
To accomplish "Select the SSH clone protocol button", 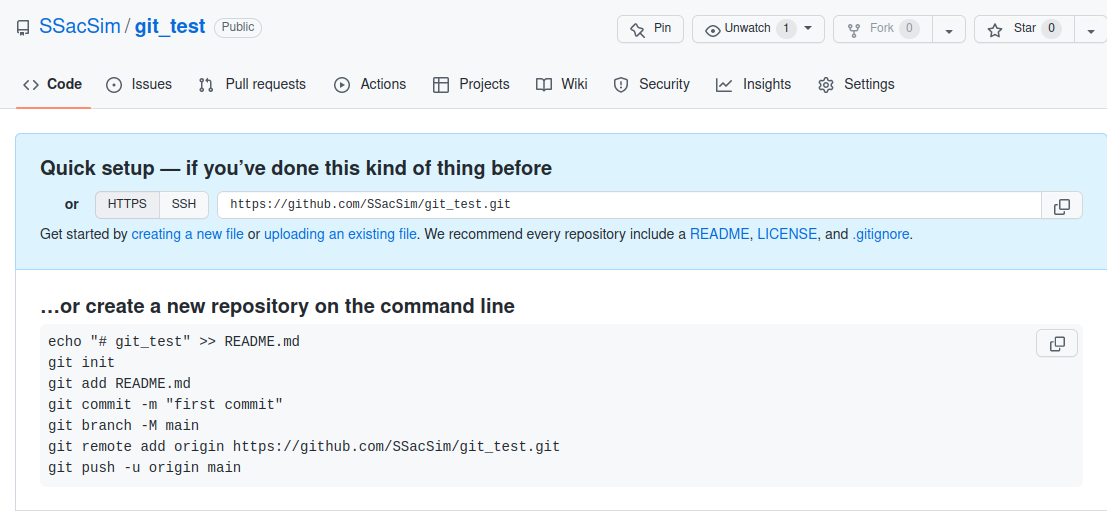I will (x=184, y=205).
